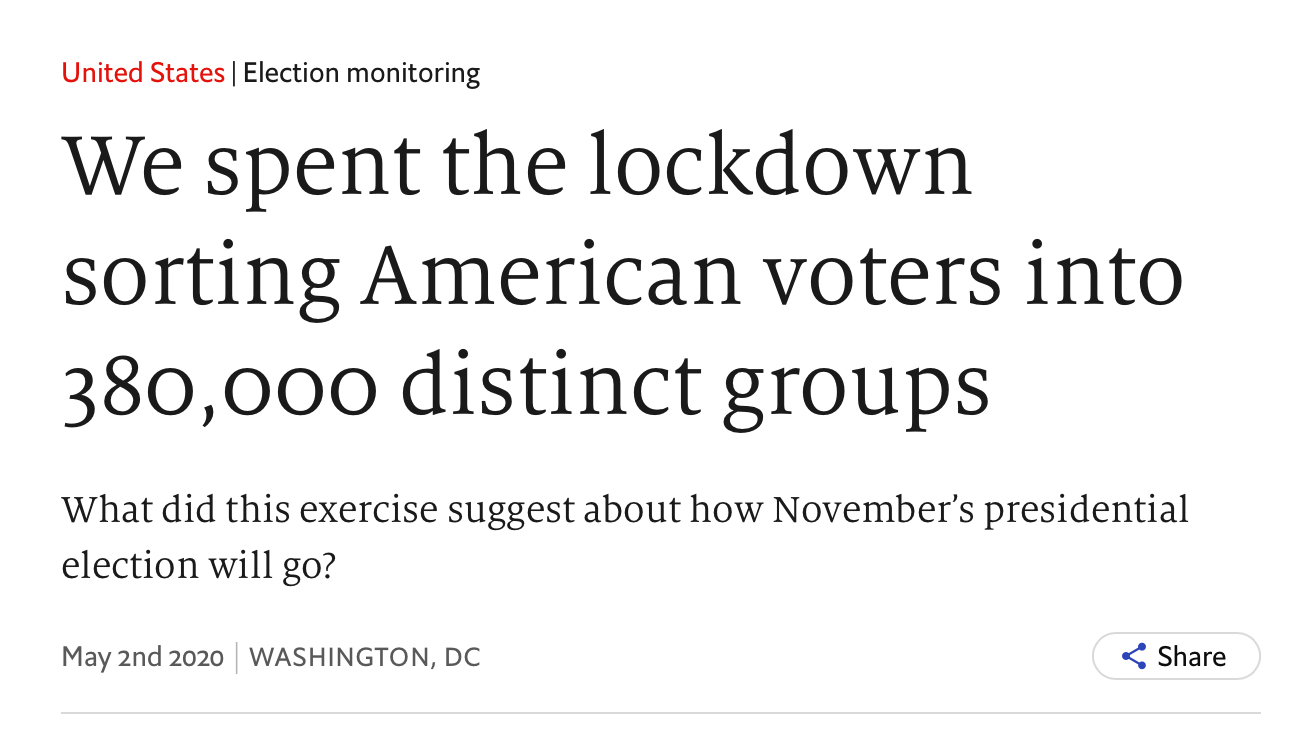Viewport: 1294px width, 744px height.
Task: Click "What did this exercise" in the subheading
Action: click(x=249, y=510)
